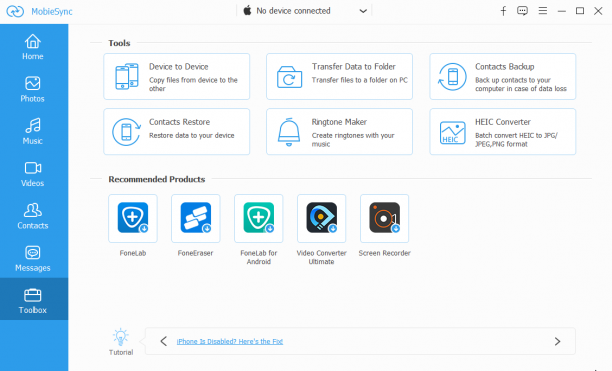Click the FoneEraser label text
The image size is (612, 371).
(x=196, y=253)
